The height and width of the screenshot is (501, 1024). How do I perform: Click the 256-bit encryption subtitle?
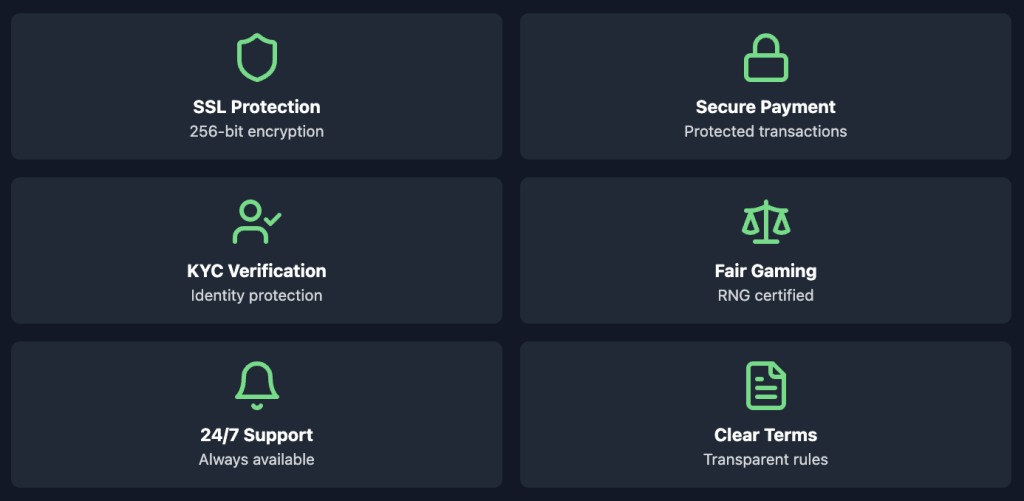(x=257, y=131)
